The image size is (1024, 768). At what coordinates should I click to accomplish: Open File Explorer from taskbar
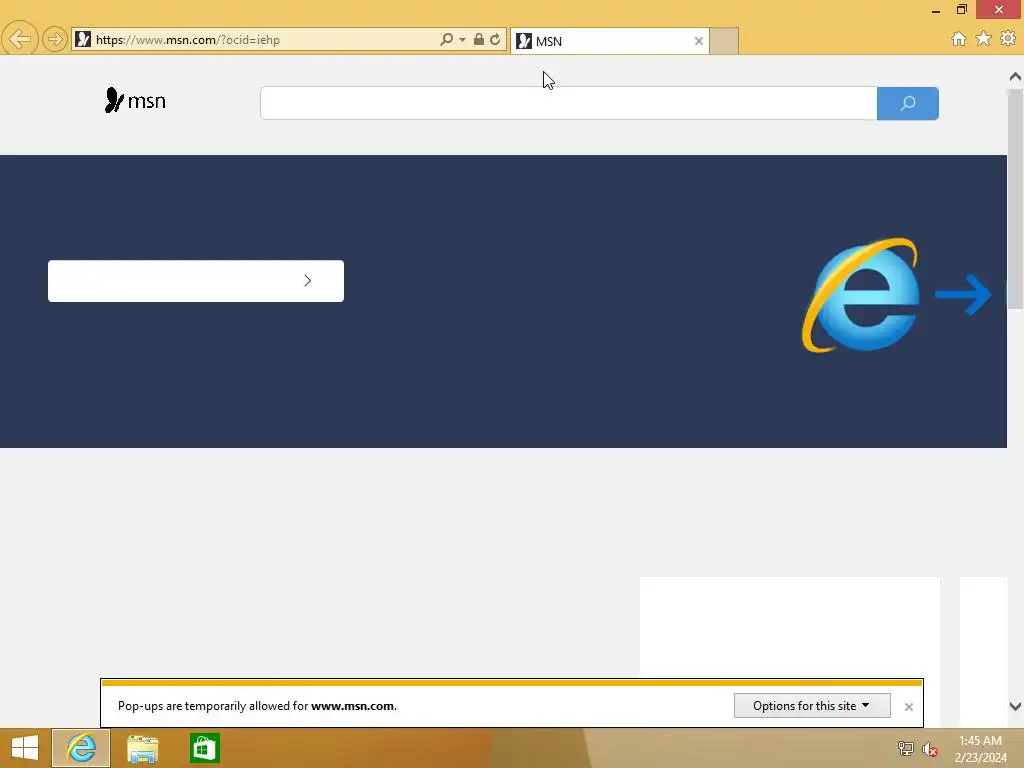pyautogui.click(x=142, y=748)
